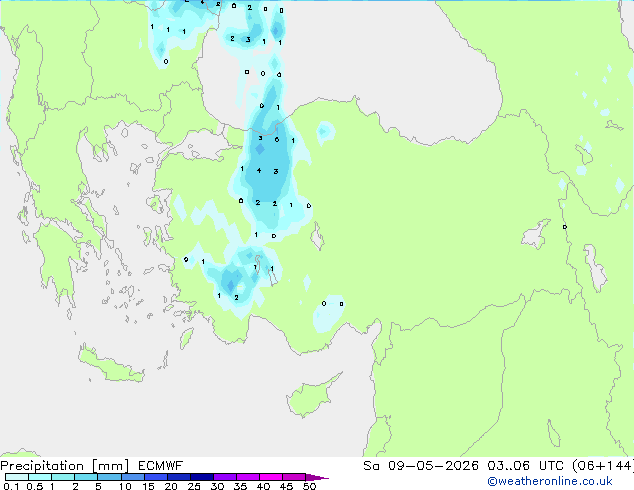Image resolution: width=634 pixels, height=490 pixels.
Task: Select the '25' legend scale label
Action: pos(194,486)
